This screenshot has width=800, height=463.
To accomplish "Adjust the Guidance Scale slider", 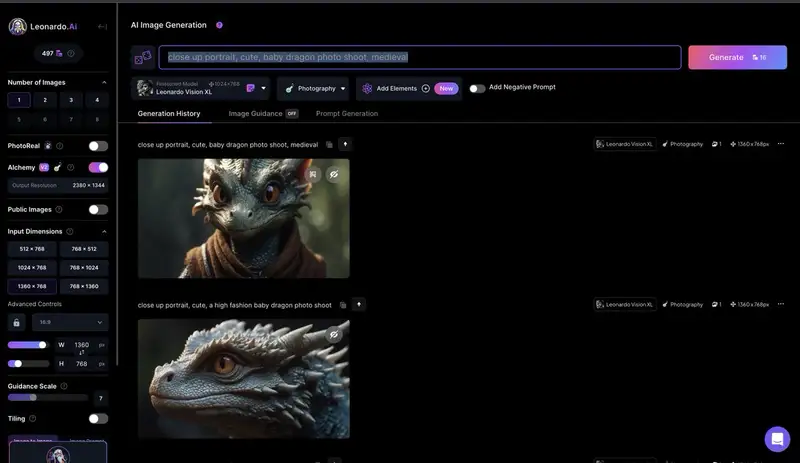I will pyautogui.click(x=33, y=397).
